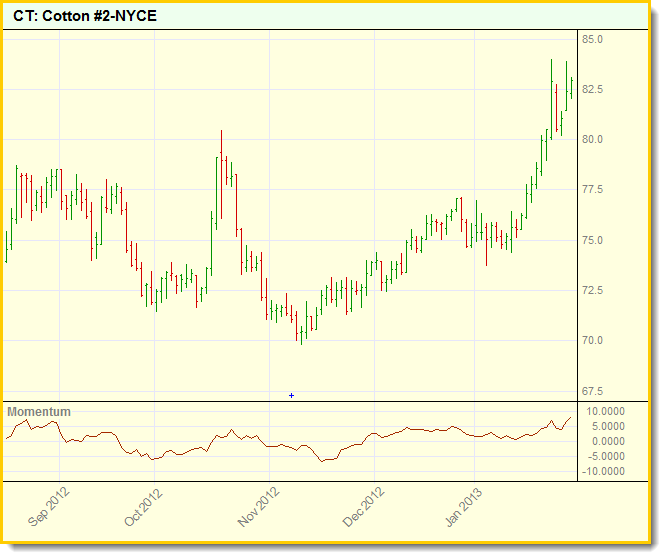Select the 75.0 price axis label
Image resolution: width=666 pixels, height=559 pixels.
[593, 240]
